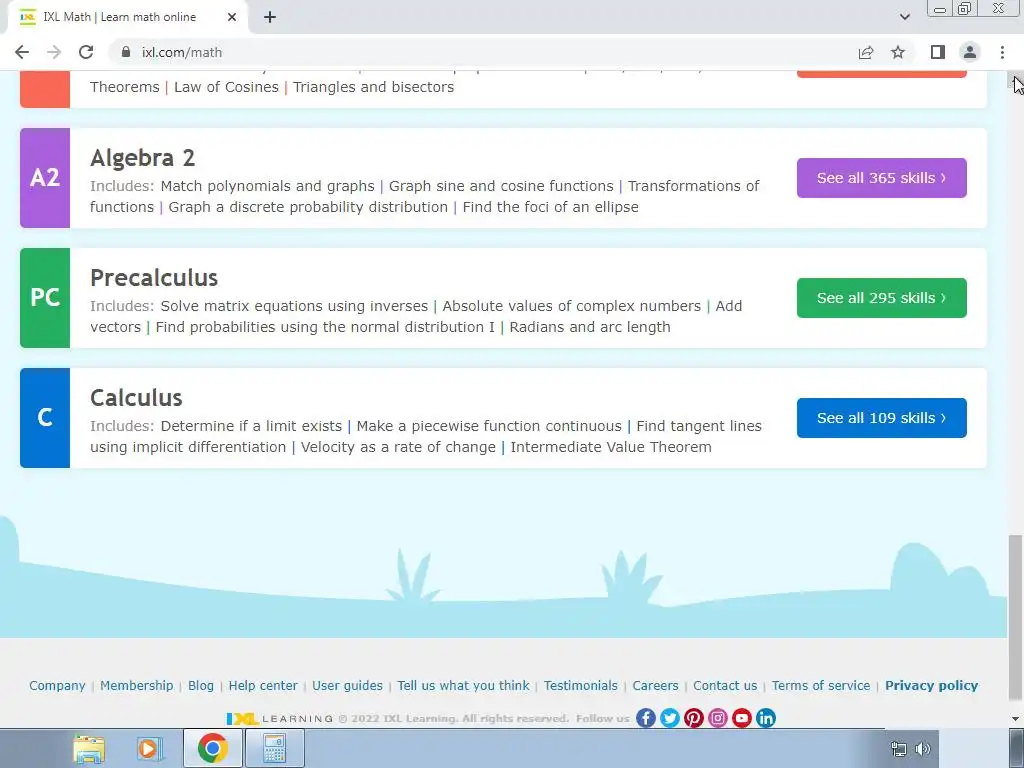Viewport: 1024px width, 768px height.
Task: Open IXL's Facebook page icon
Action: [x=646, y=718]
